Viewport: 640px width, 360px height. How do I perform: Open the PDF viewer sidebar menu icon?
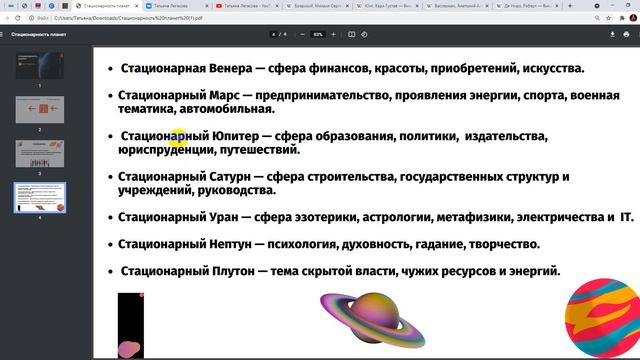(x=1, y=34)
